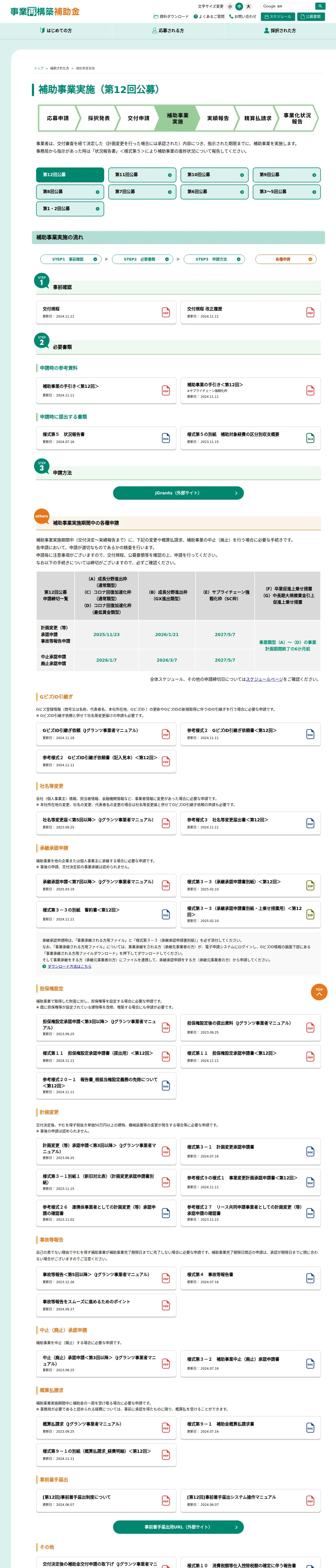This screenshot has height=1568, width=336.
Task: Expand STEP3 申請方法 anchor
Action: (x=214, y=259)
